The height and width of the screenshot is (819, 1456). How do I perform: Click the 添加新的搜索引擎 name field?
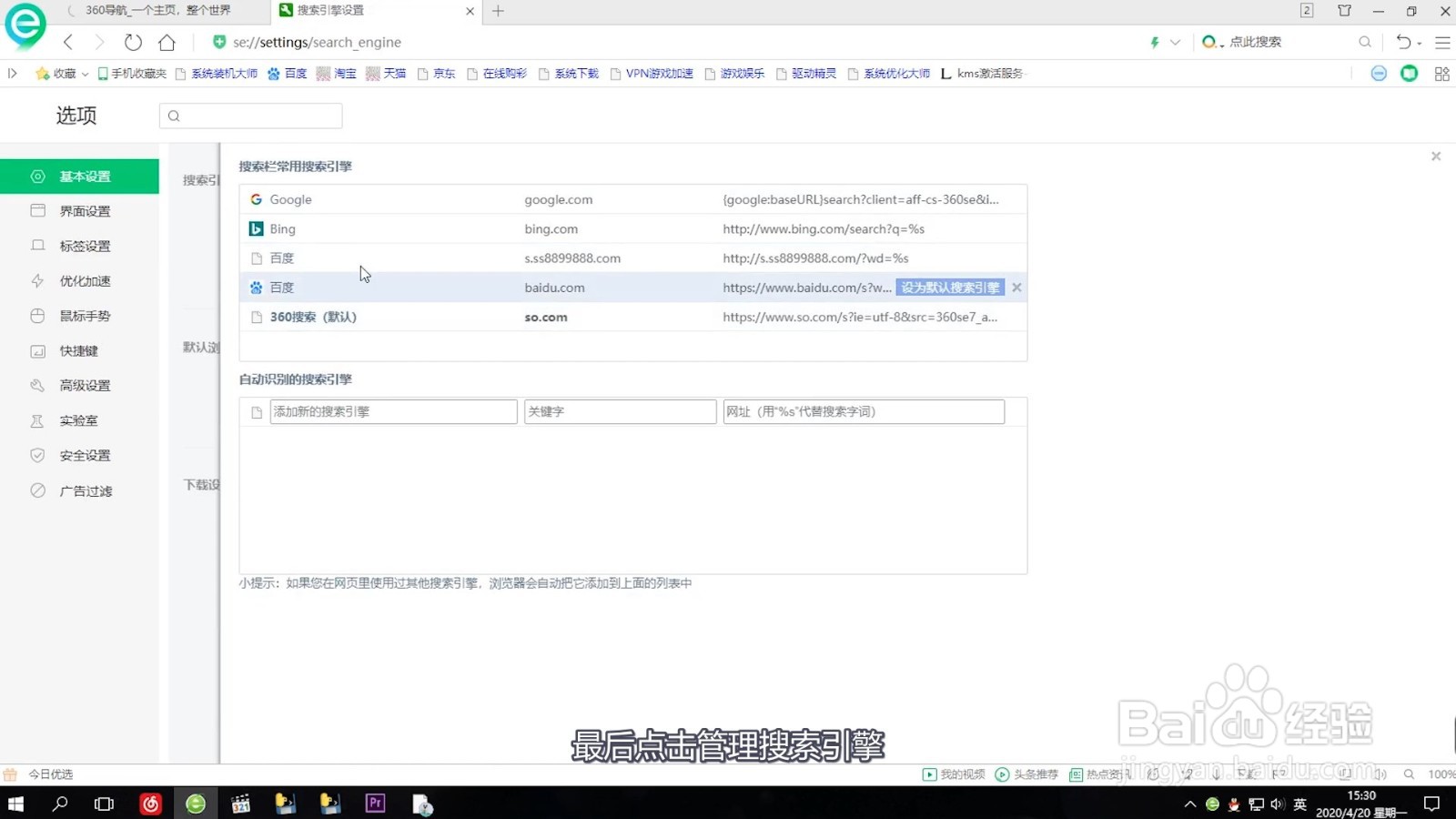tap(393, 411)
